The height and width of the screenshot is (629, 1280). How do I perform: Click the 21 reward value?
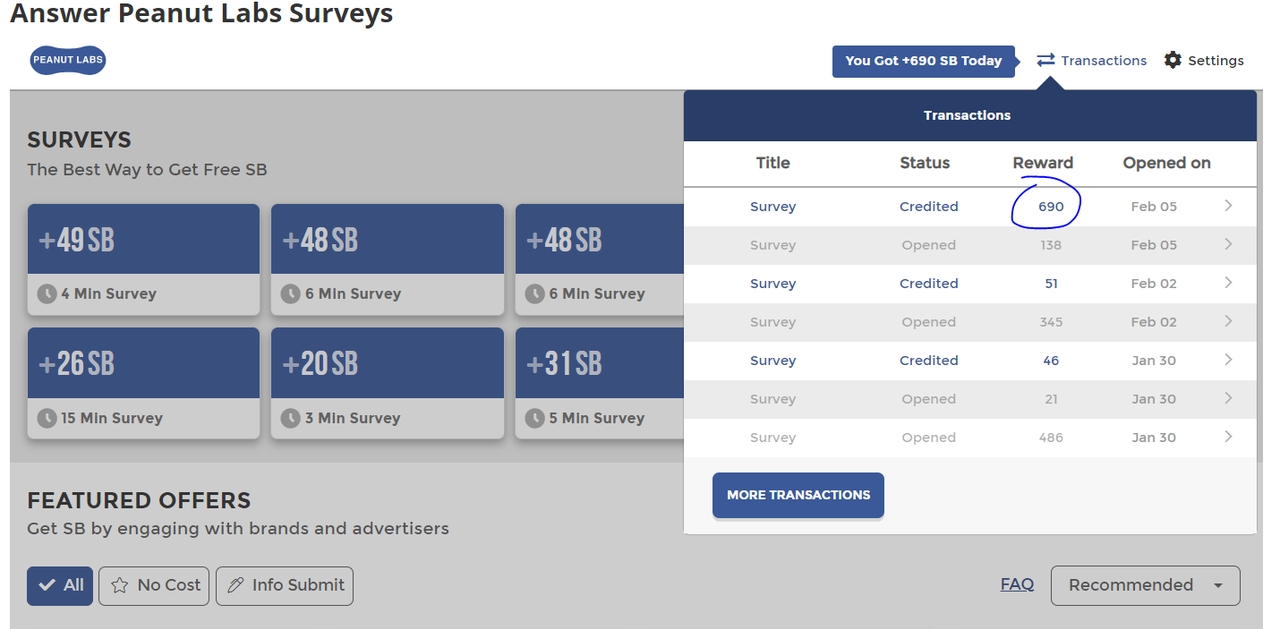[1051, 399]
